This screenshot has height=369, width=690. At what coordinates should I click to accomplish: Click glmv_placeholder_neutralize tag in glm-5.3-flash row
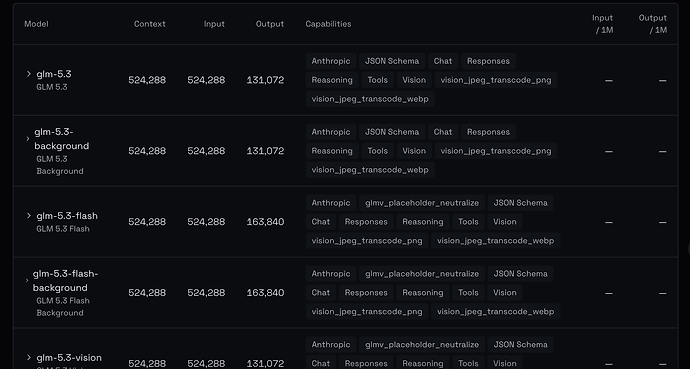pos(422,203)
